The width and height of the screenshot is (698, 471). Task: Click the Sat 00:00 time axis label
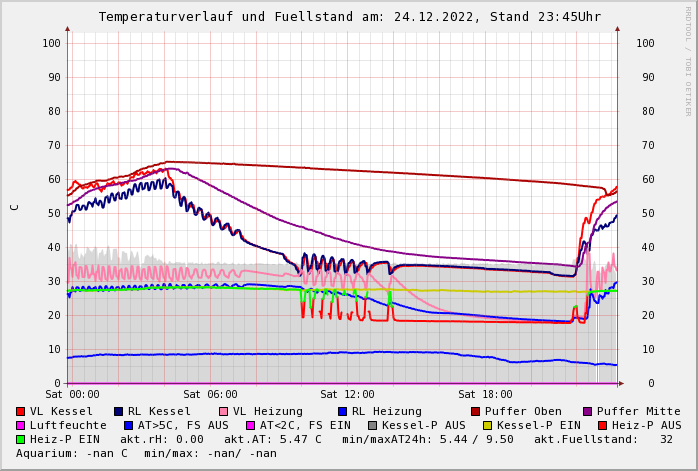pyautogui.click(x=72, y=395)
